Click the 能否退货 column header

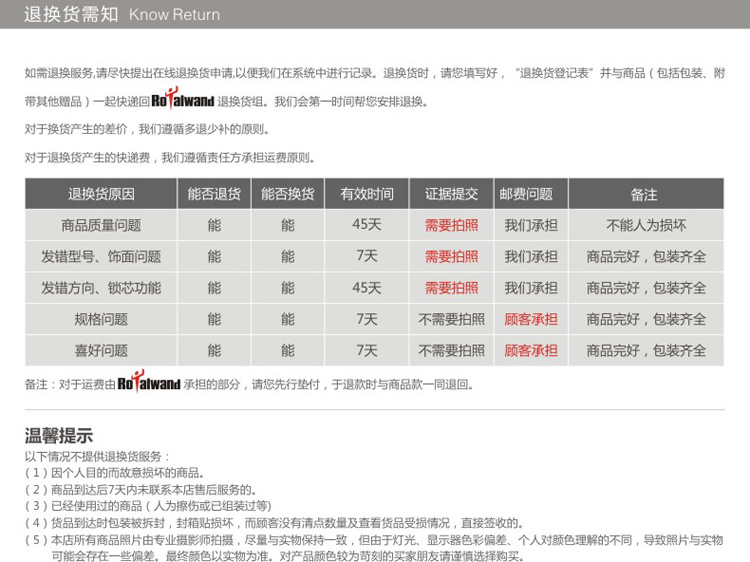pyautogui.click(x=214, y=194)
